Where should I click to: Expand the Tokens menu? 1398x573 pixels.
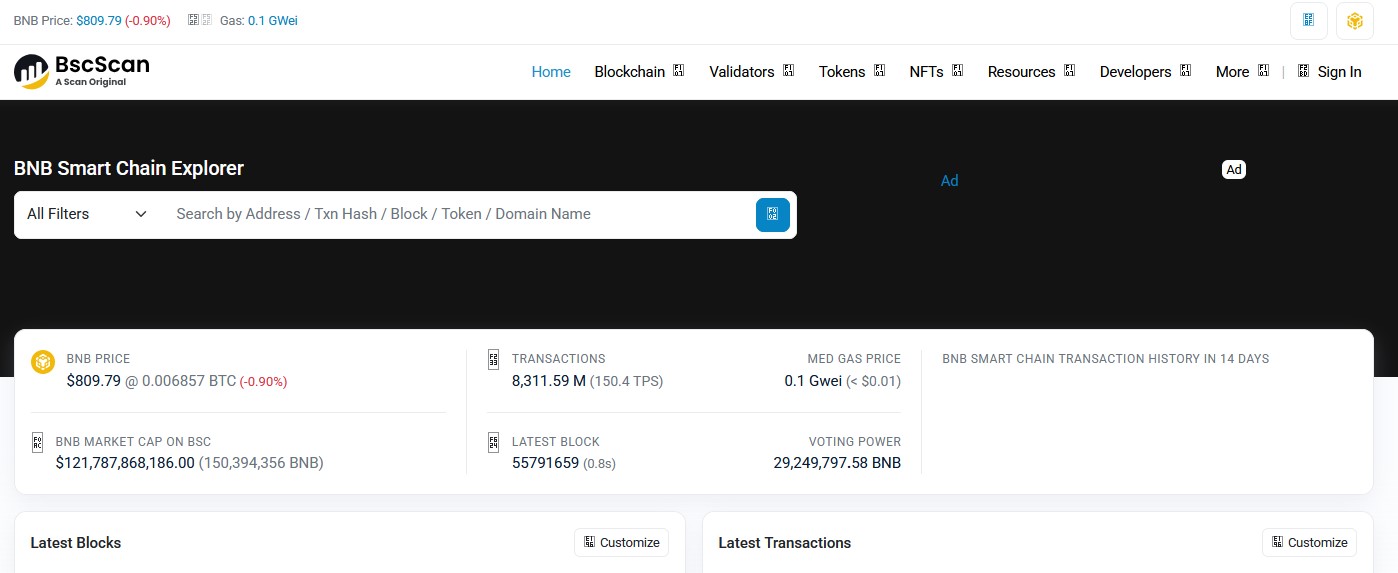851,72
